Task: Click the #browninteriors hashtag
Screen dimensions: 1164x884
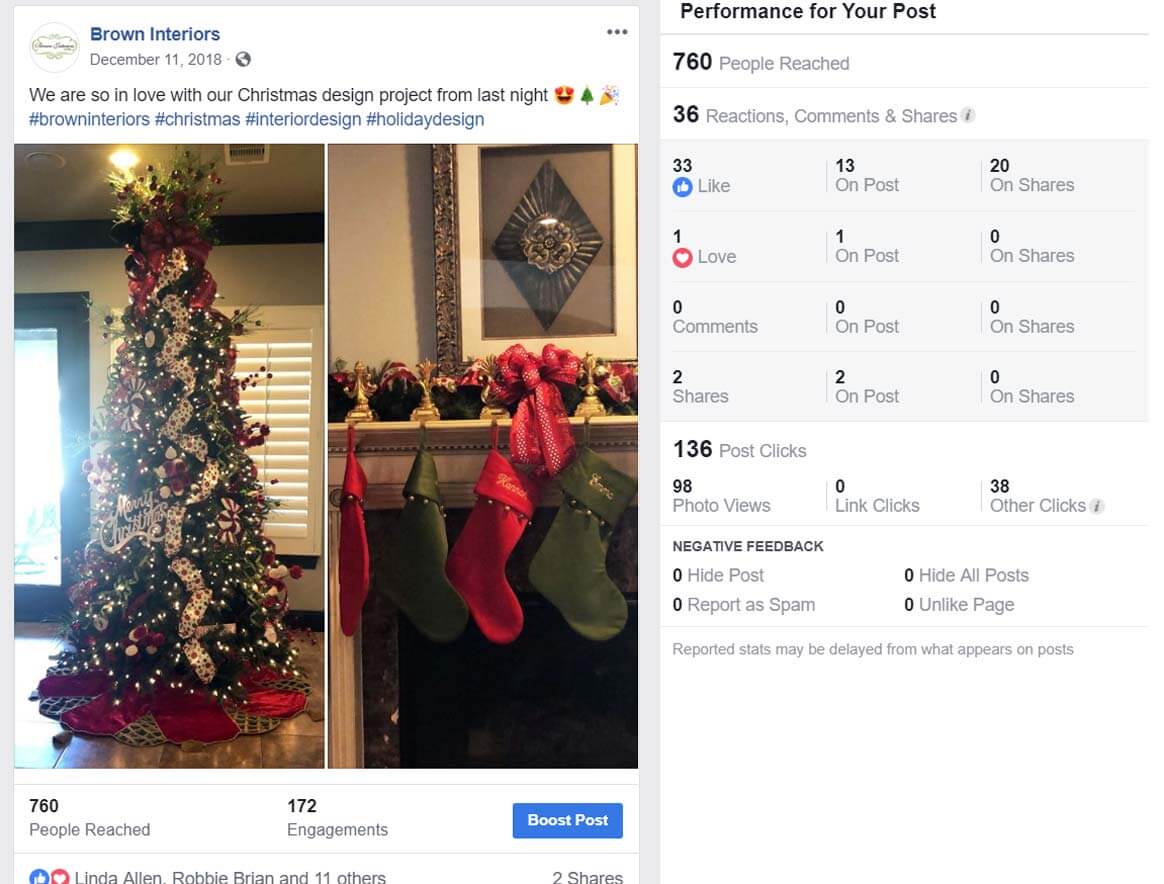Action: pos(89,119)
